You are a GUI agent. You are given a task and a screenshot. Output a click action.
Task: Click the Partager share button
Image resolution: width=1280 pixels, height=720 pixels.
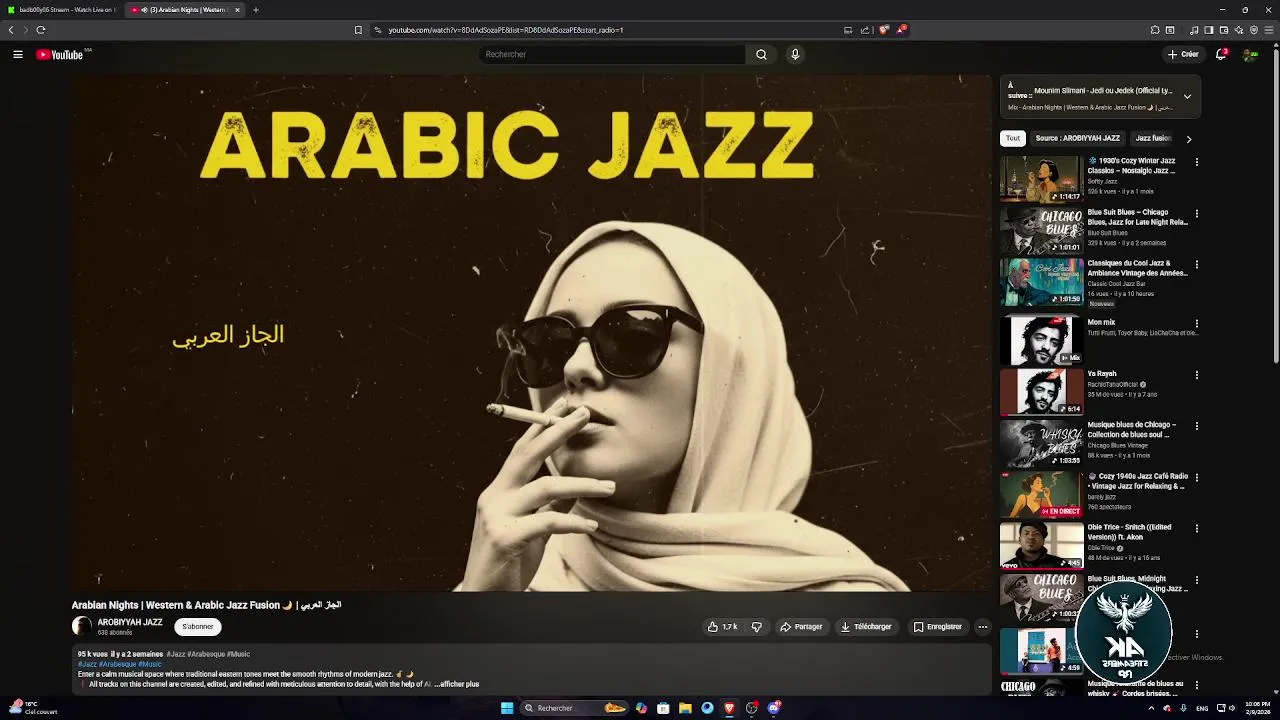pos(801,627)
